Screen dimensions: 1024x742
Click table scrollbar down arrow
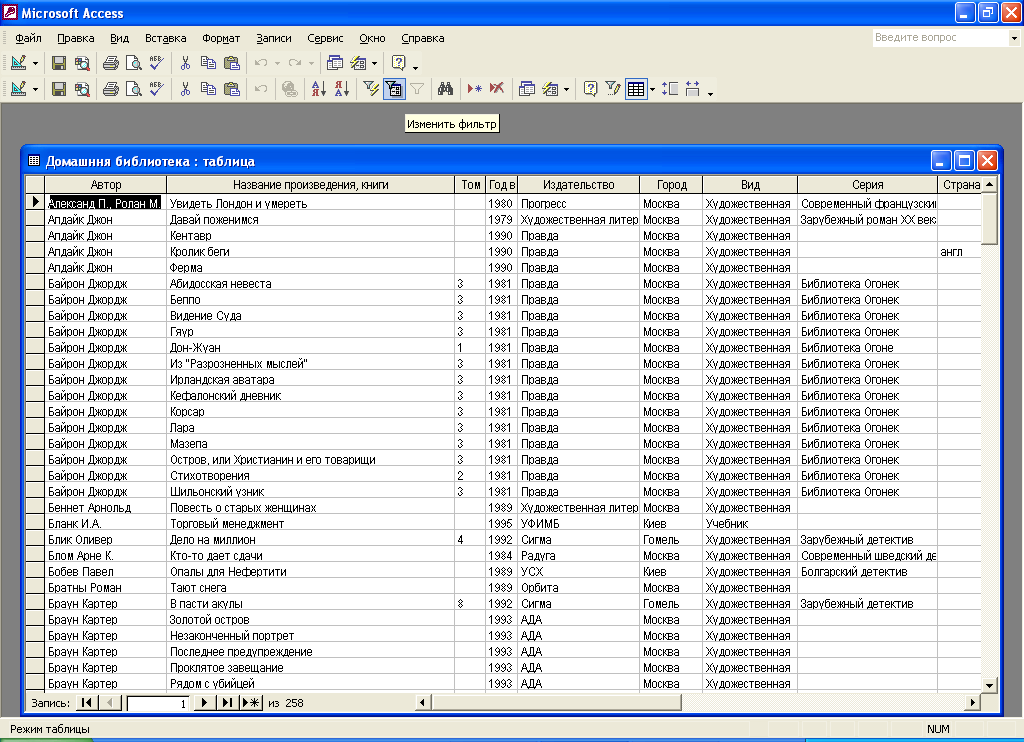tap(989, 685)
